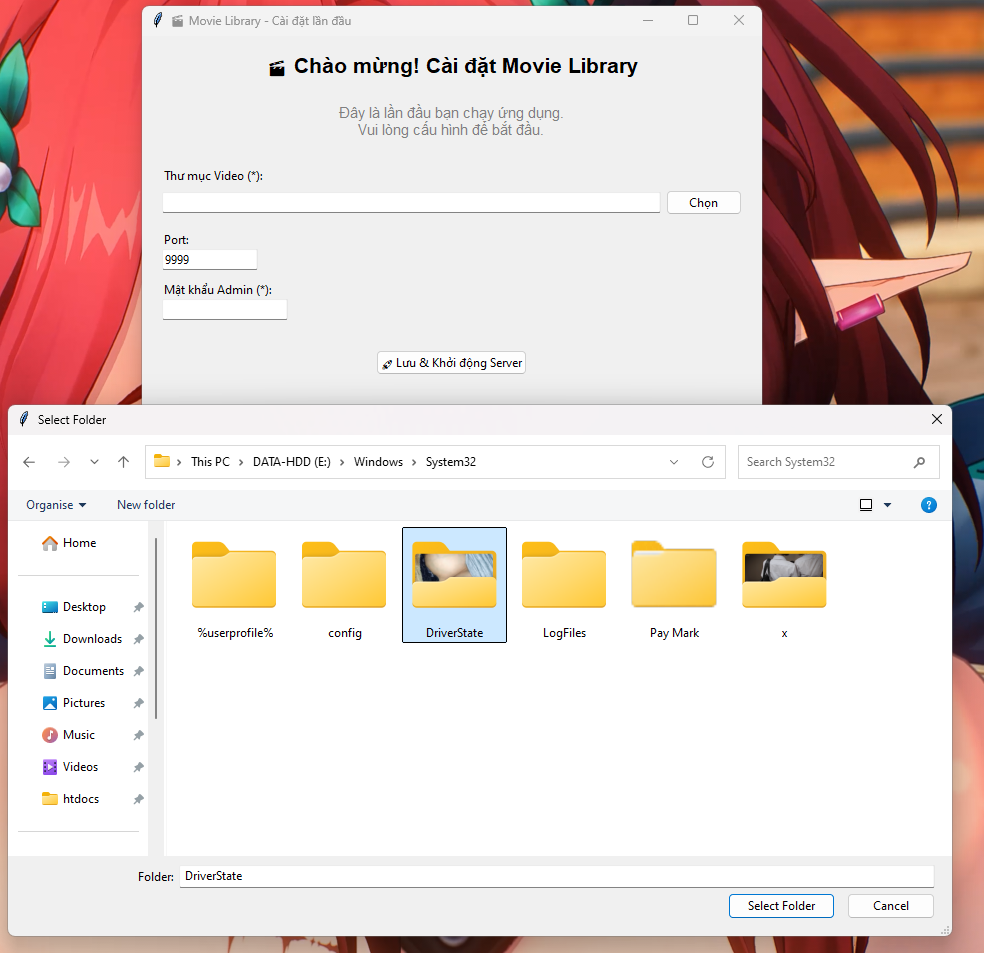This screenshot has height=953, width=984.
Task: Select the config folder
Action: click(345, 585)
